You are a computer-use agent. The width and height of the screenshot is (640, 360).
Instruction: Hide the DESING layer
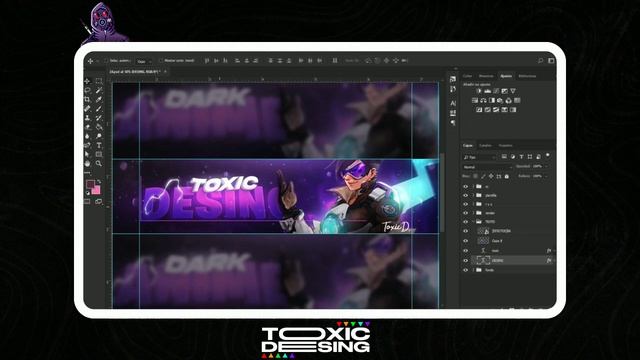[x=465, y=260]
